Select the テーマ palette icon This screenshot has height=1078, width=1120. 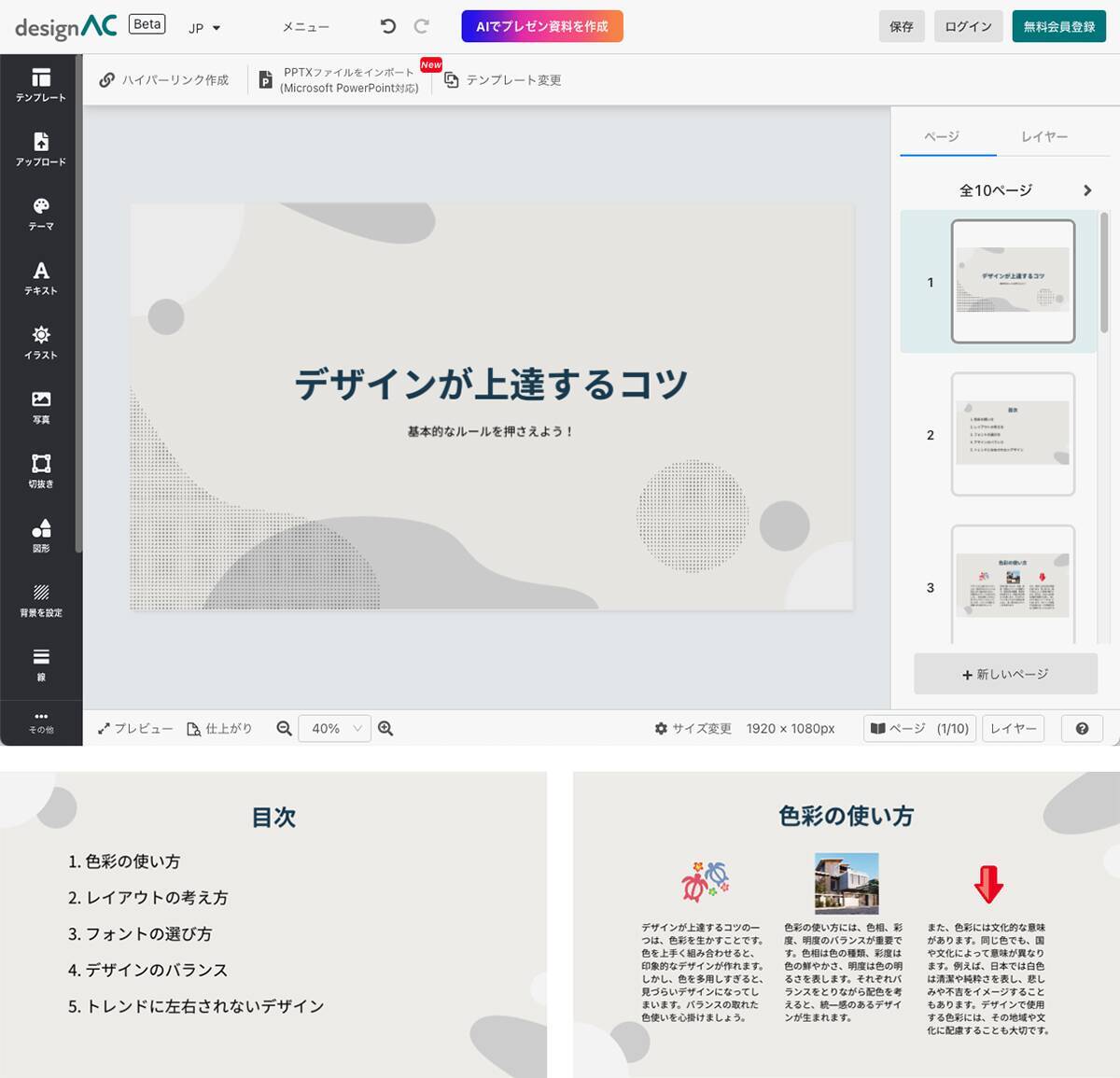point(40,213)
